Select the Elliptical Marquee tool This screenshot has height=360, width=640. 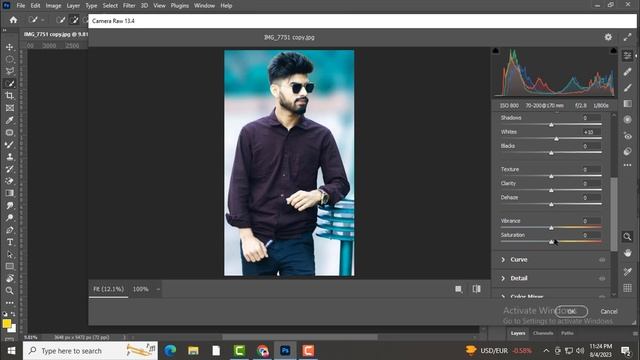tap(9, 59)
